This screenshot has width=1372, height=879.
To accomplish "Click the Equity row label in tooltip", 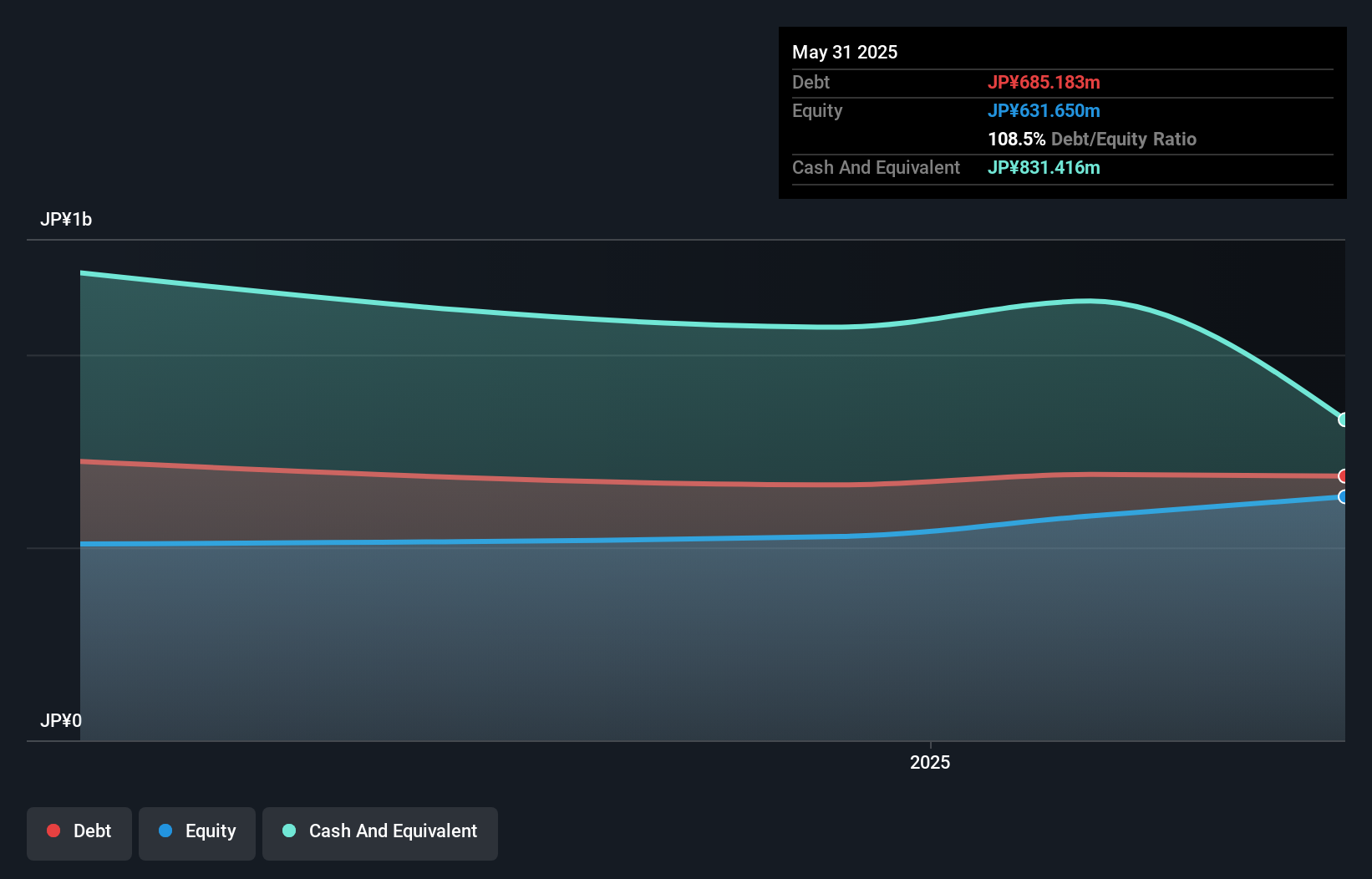I will click(817, 110).
